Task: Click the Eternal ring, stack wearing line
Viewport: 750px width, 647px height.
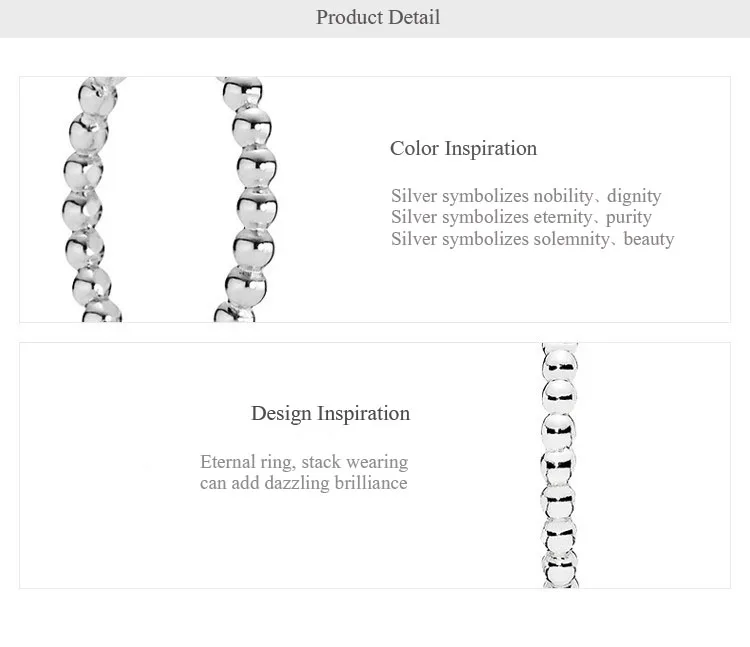Action: coord(304,462)
